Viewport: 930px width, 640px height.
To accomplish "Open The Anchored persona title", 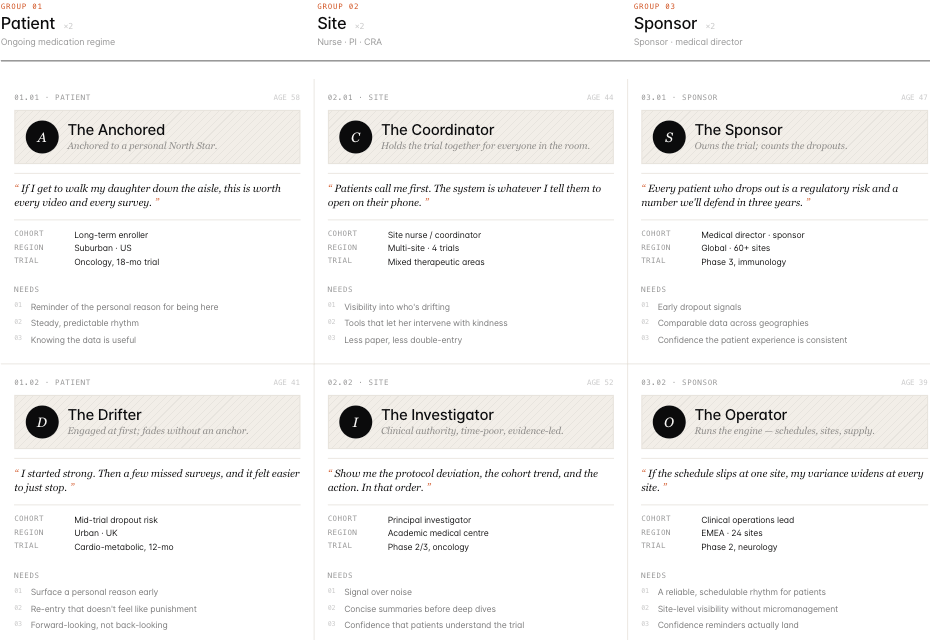I will coord(116,130).
